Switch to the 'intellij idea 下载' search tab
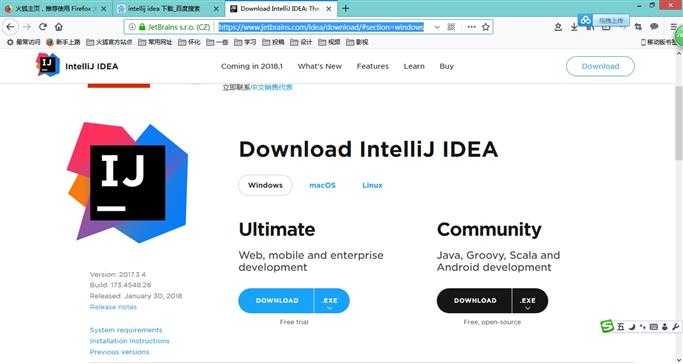This screenshot has height=364, width=683. tap(168, 9)
